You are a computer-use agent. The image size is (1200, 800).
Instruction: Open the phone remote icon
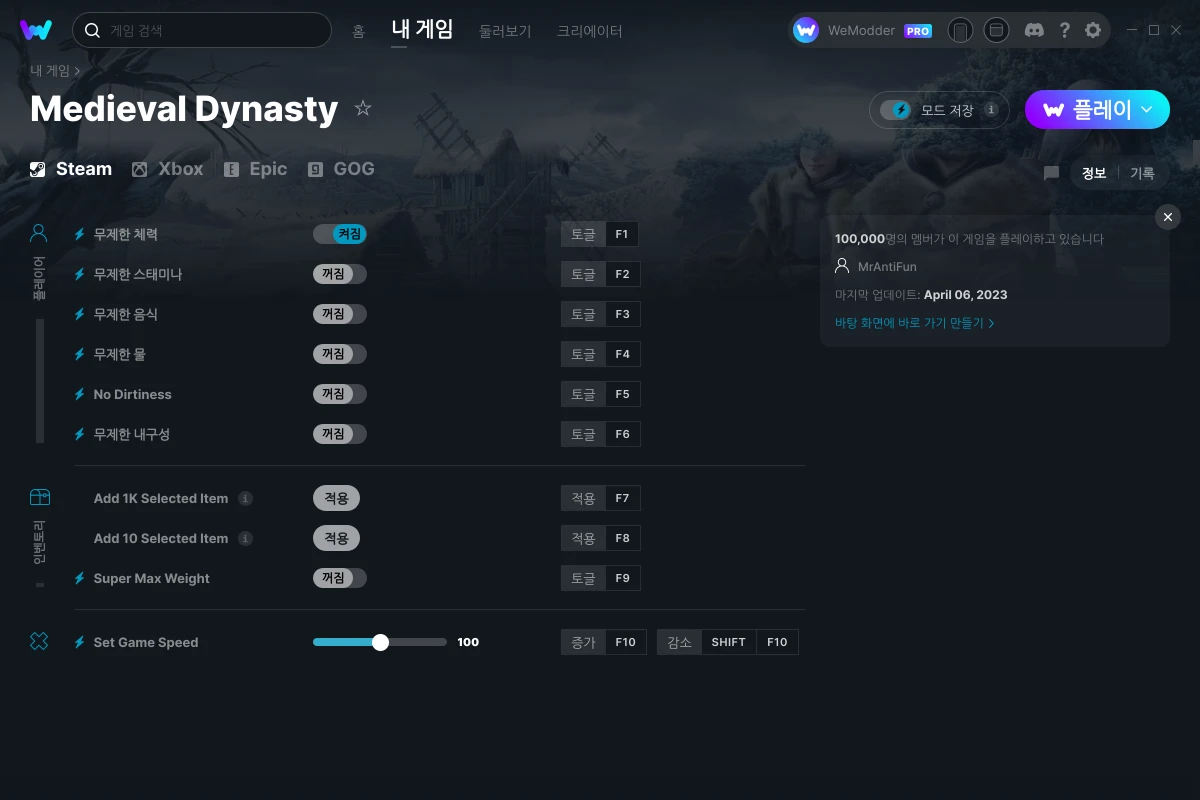point(960,30)
